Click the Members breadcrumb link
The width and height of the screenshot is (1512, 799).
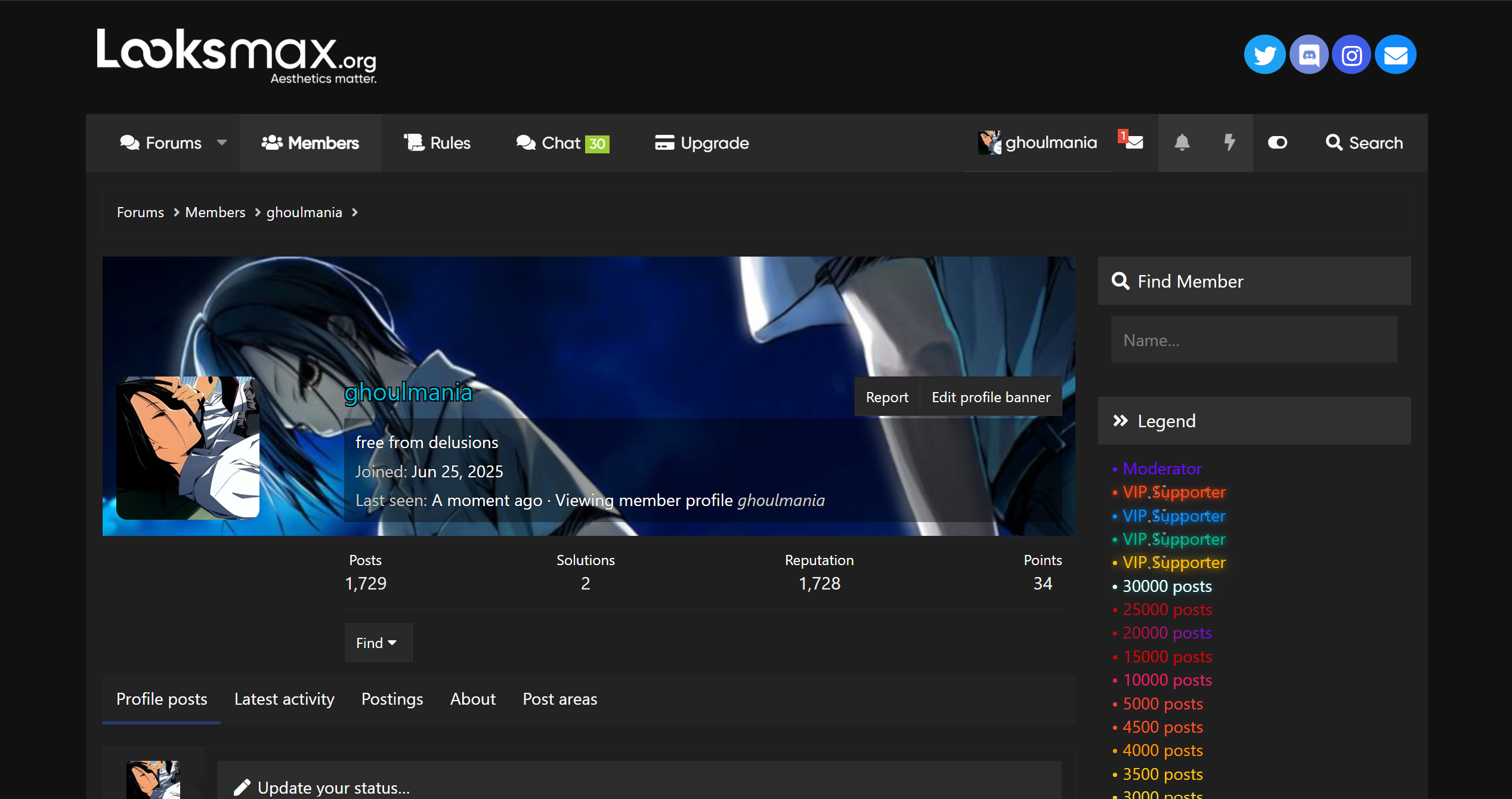215,212
